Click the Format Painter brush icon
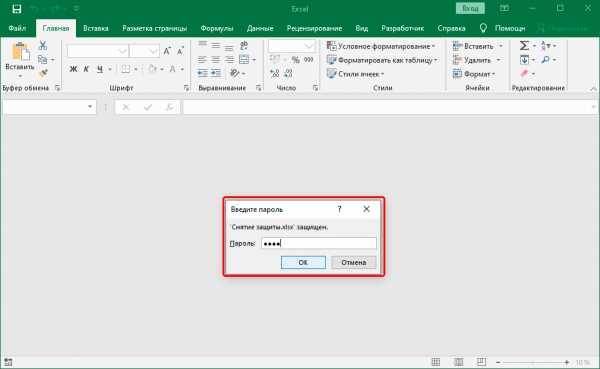The height and width of the screenshot is (369, 600). [x=43, y=73]
